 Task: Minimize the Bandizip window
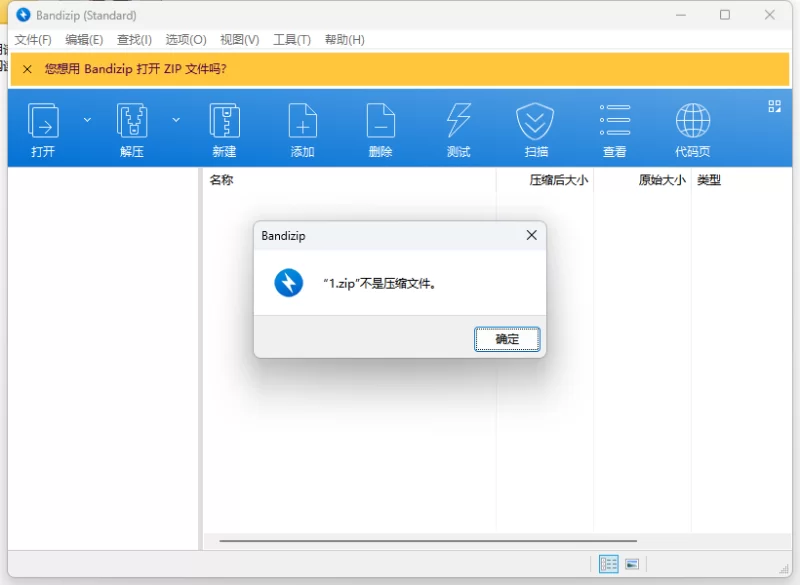coord(681,15)
